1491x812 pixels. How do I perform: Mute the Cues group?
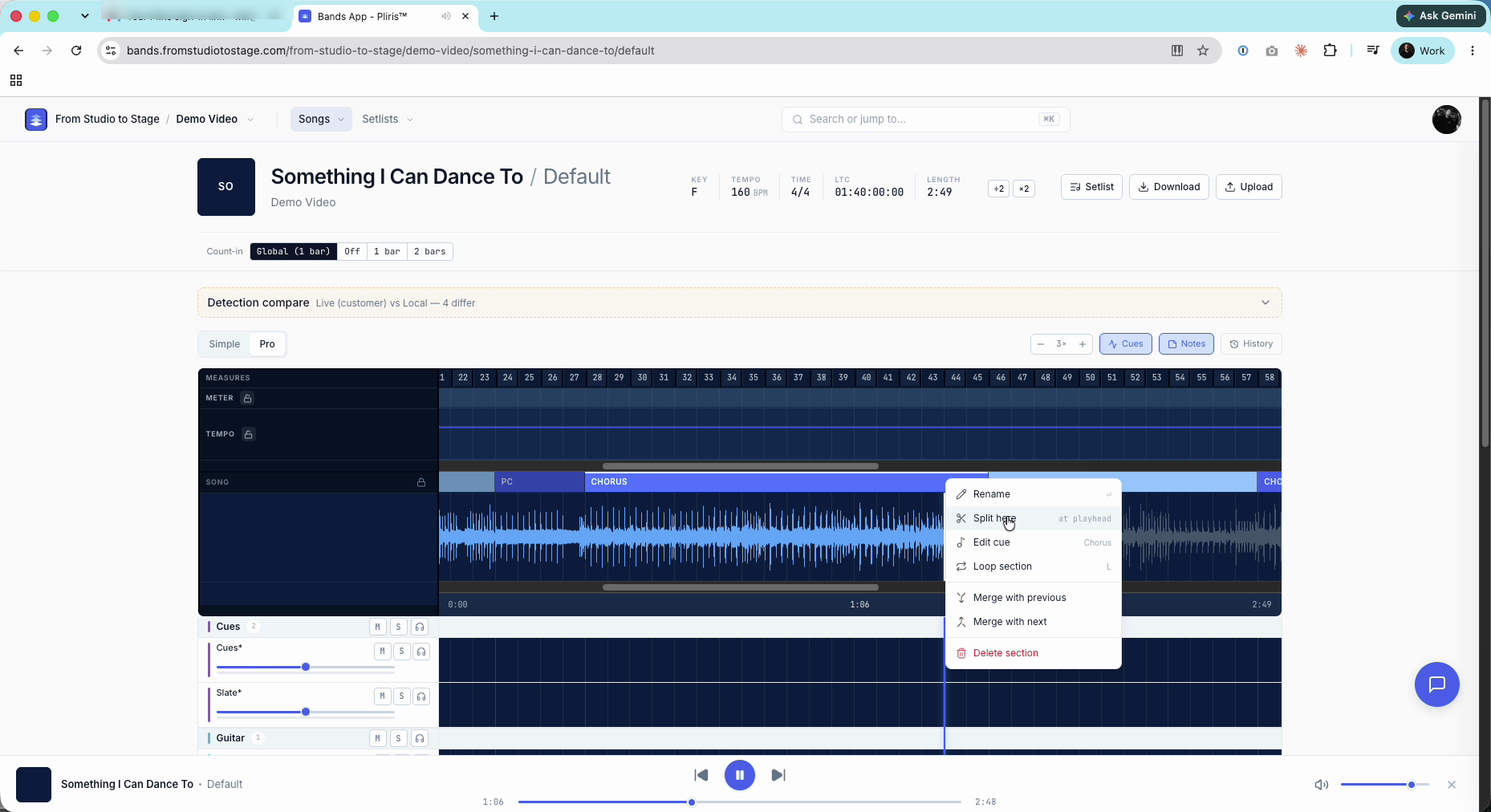coord(377,627)
